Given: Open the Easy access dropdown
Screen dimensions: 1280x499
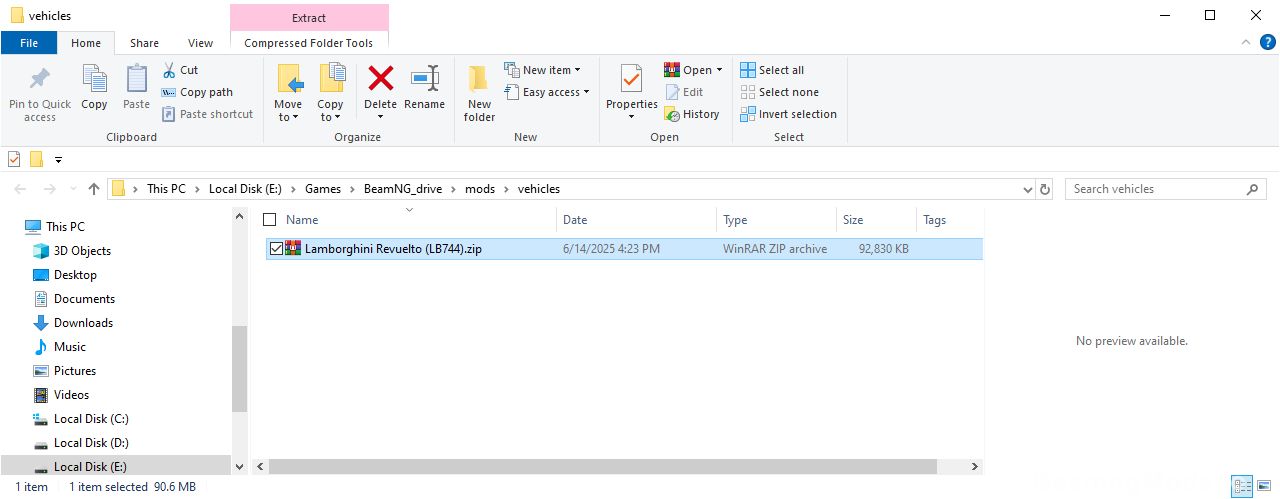Looking at the screenshot, I should pos(546,92).
